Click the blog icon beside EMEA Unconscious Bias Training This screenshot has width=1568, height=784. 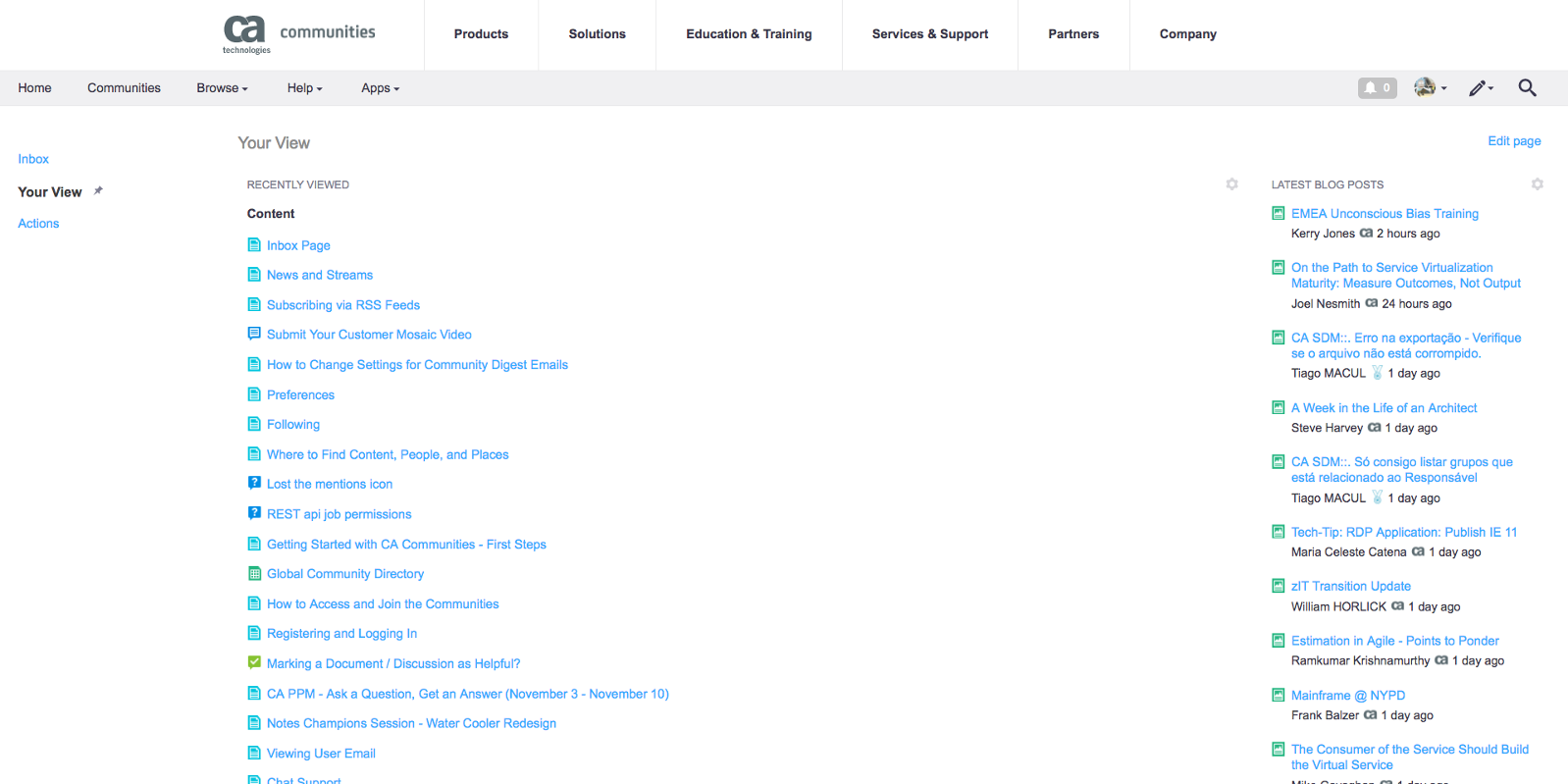point(1278,213)
